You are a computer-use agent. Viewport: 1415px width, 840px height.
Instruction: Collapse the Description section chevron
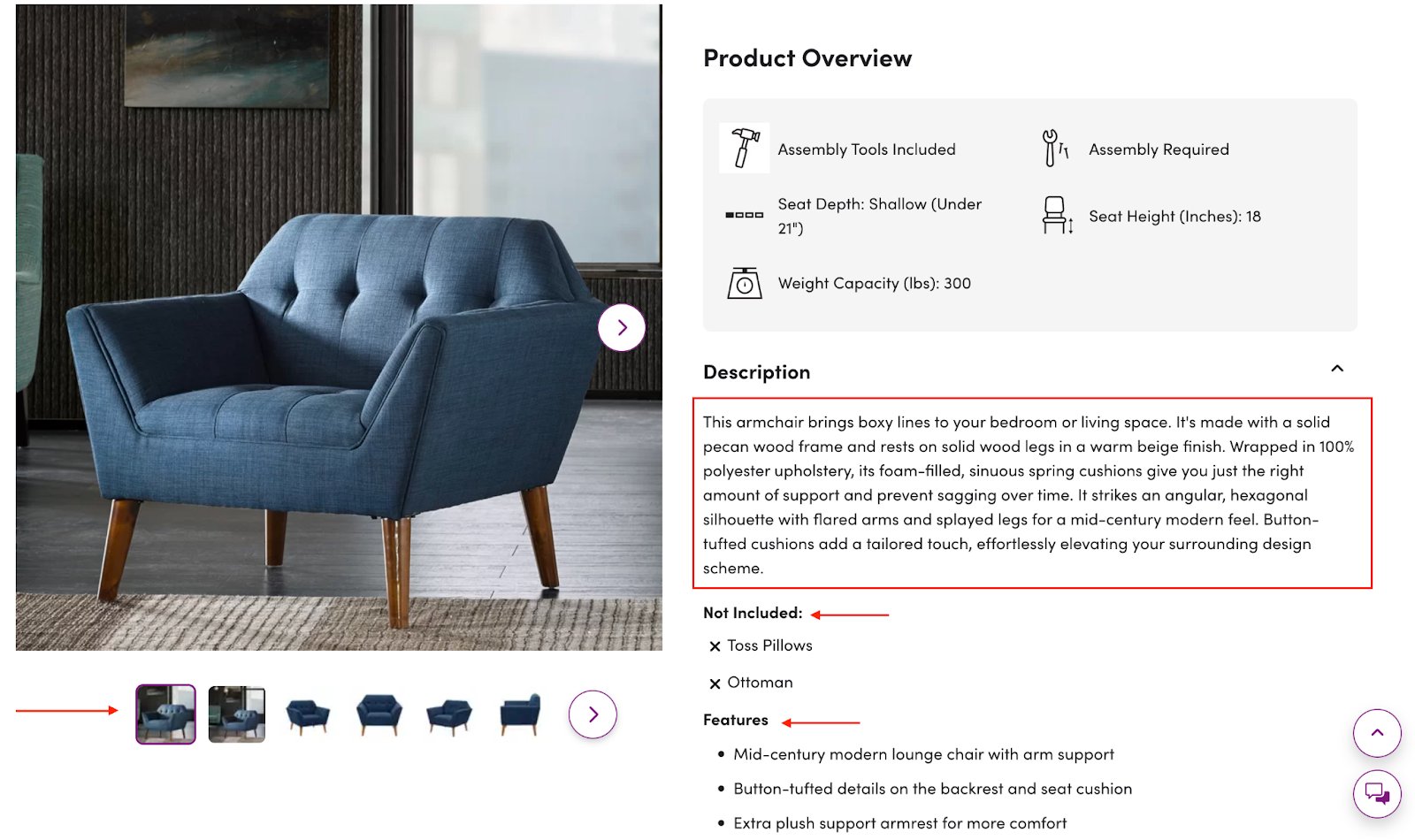pyautogui.click(x=1337, y=369)
